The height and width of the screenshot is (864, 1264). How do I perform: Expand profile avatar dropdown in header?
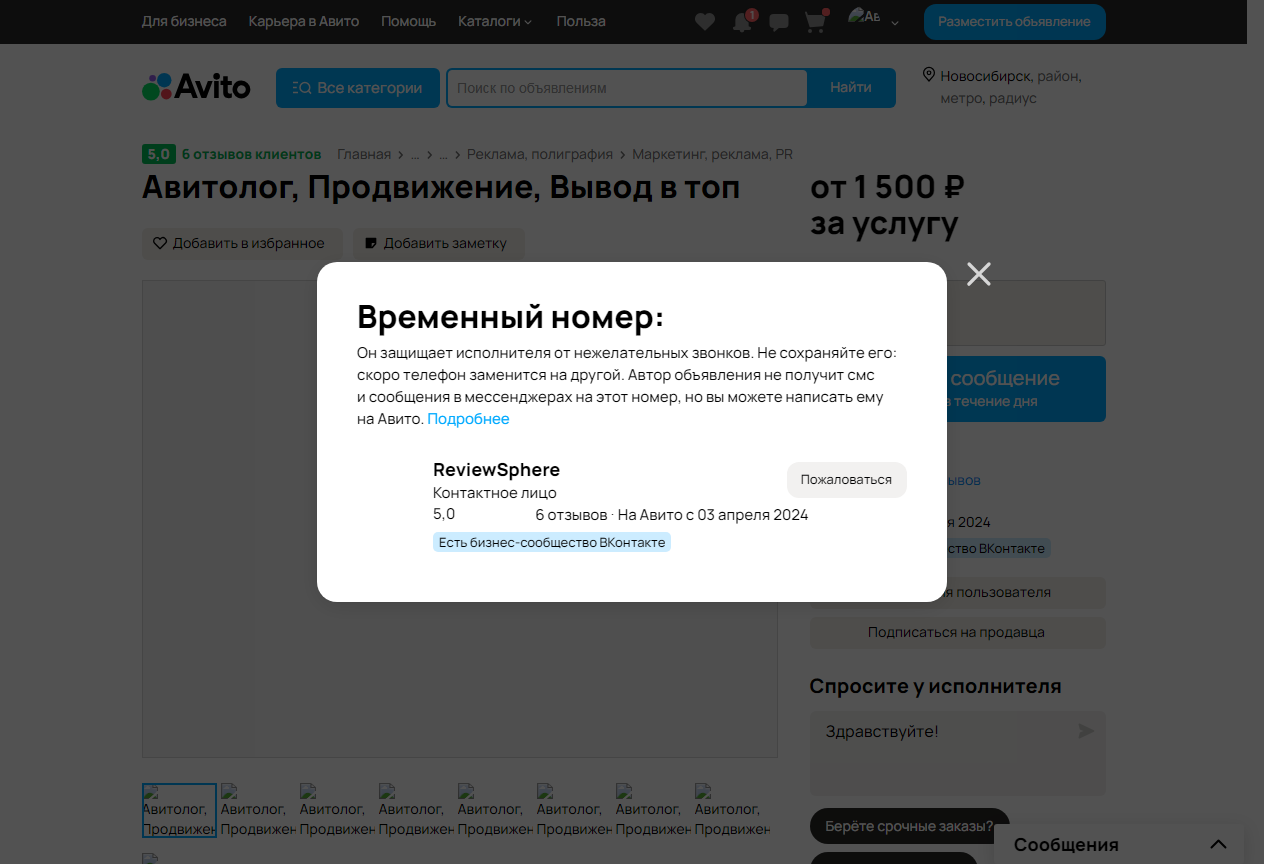click(873, 20)
